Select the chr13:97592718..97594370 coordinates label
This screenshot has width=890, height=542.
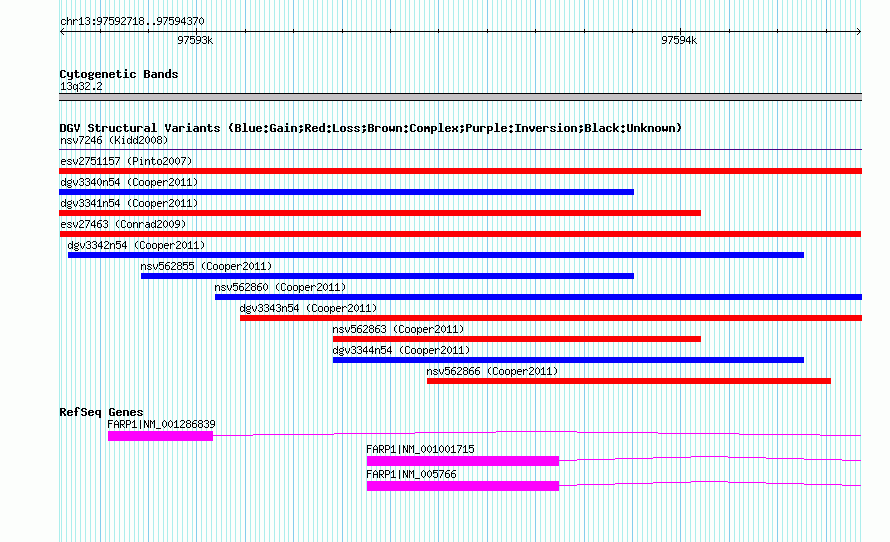(132, 21)
